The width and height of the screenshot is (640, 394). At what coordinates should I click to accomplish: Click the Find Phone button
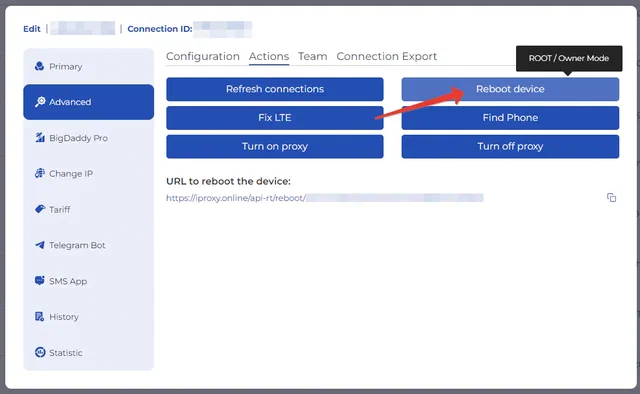point(510,118)
